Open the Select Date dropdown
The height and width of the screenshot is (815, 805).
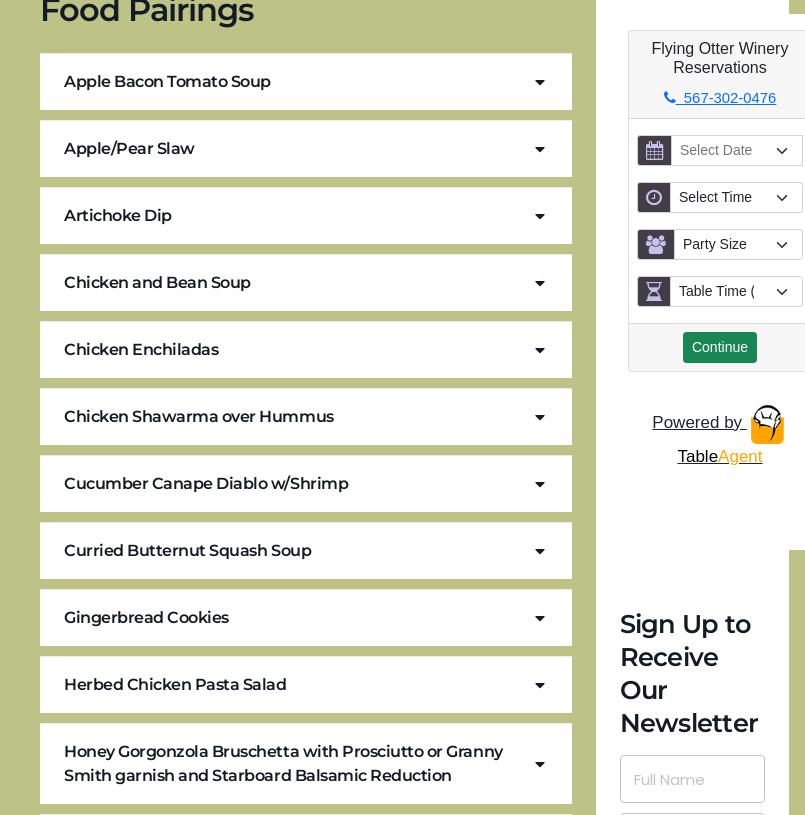736,151
